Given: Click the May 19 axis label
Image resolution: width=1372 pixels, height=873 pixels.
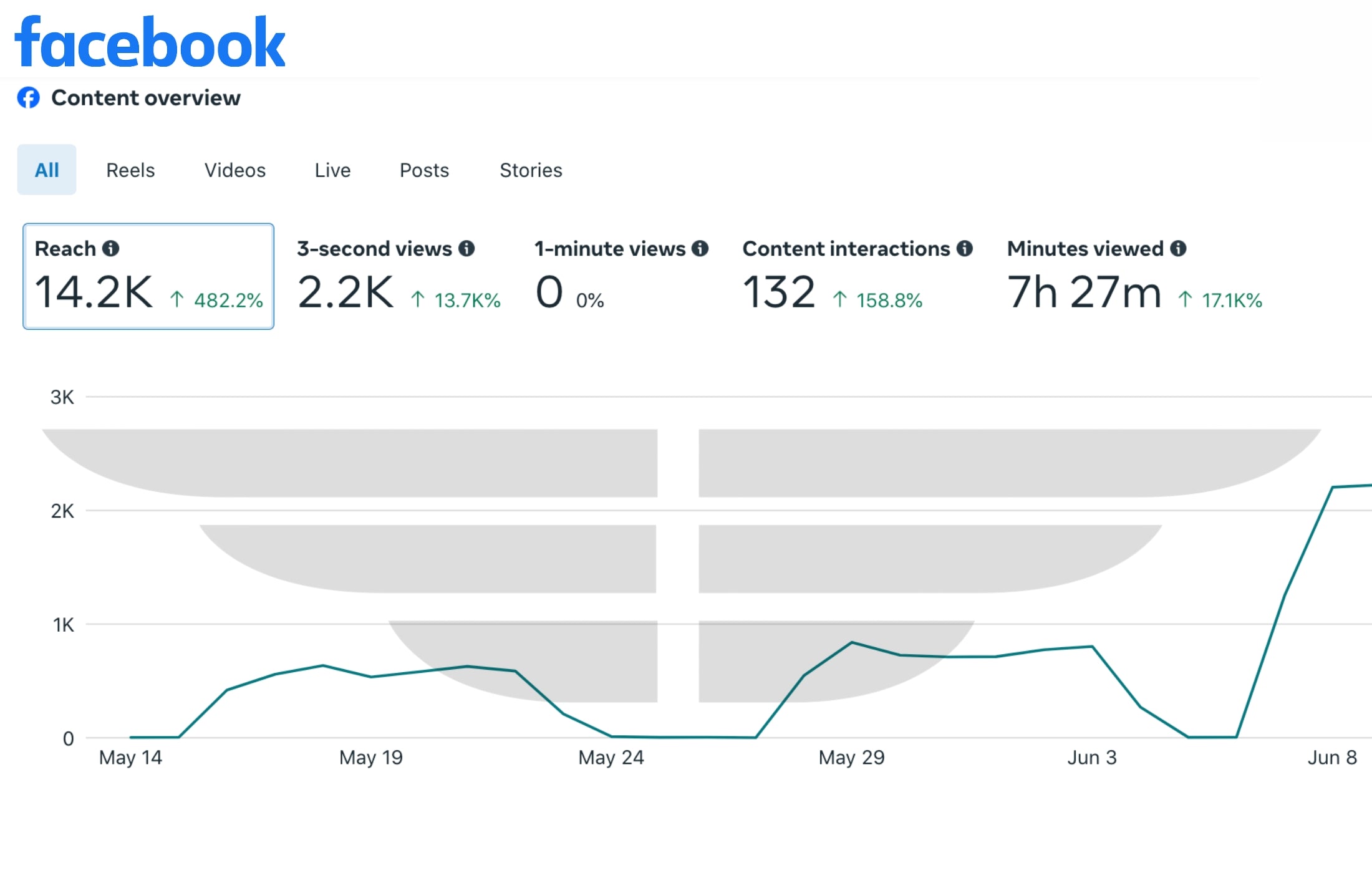Looking at the screenshot, I should (x=371, y=758).
